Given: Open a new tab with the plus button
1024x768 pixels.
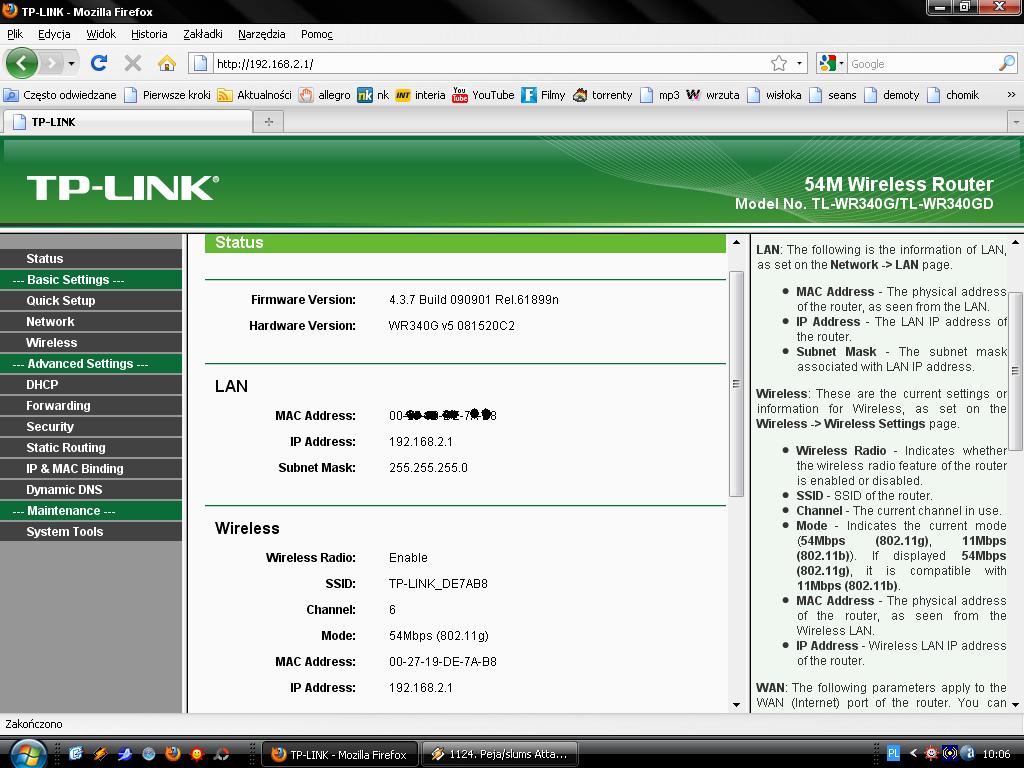Looking at the screenshot, I should click(x=268, y=121).
